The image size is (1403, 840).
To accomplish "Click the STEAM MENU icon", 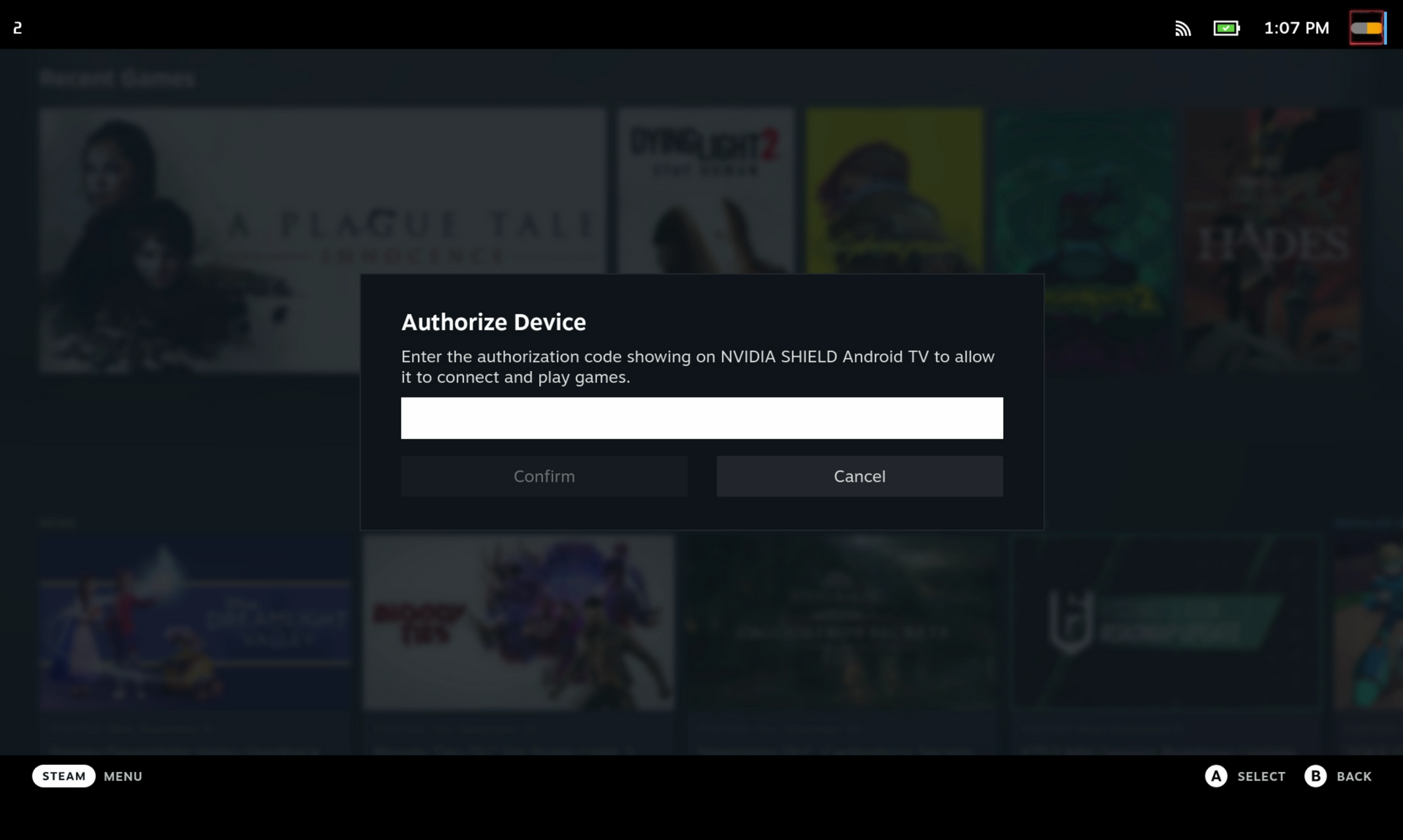I will point(63,776).
